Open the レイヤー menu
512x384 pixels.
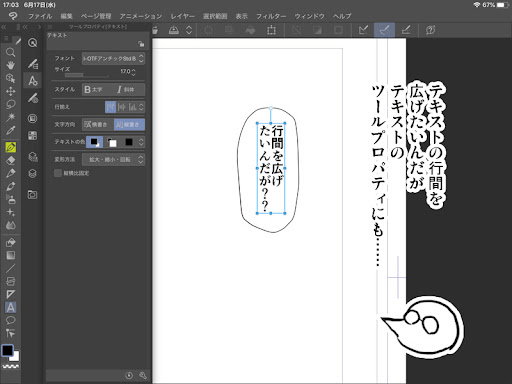(x=182, y=16)
